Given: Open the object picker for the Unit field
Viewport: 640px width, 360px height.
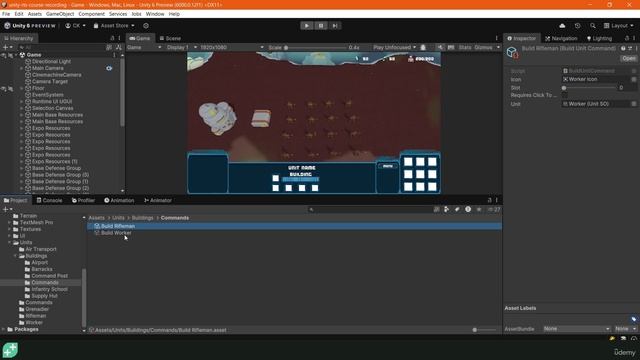Looking at the screenshot, I should coord(633,104).
